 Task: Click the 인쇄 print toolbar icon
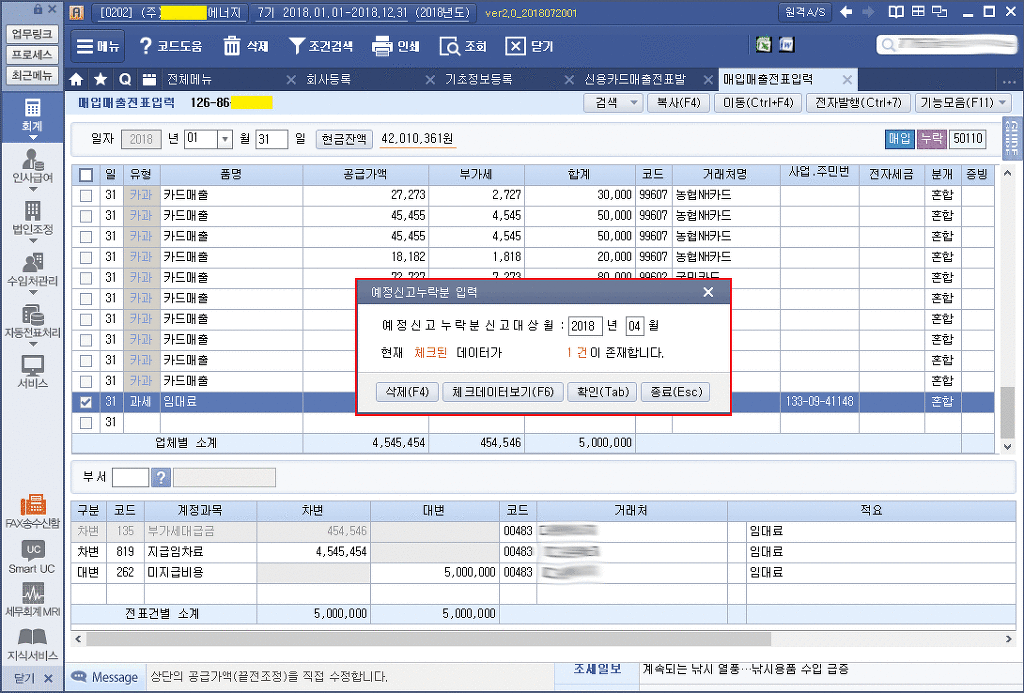[x=395, y=46]
